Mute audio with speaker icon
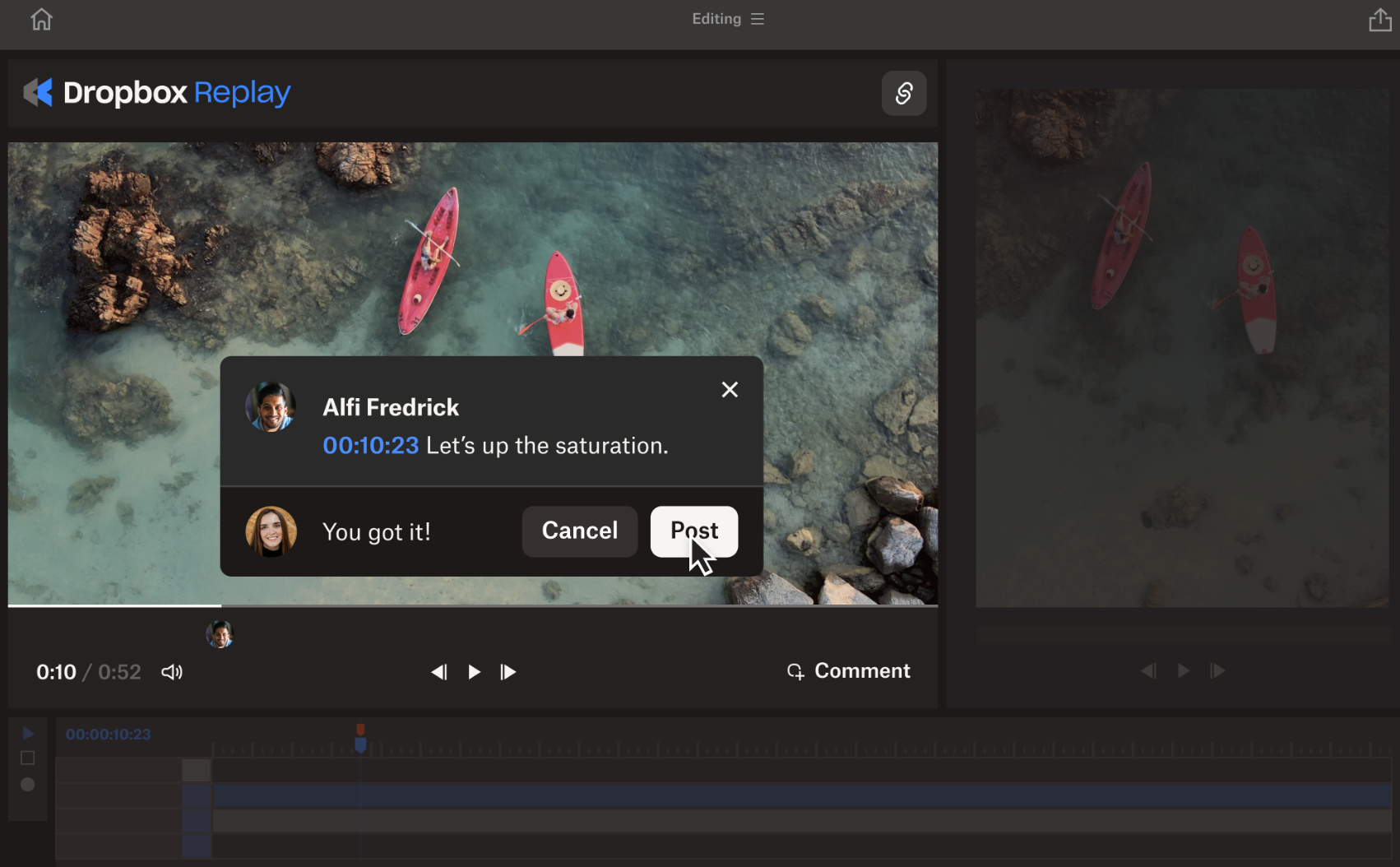The height and width of the screenshot is (867, 1400). coord(172,672)
